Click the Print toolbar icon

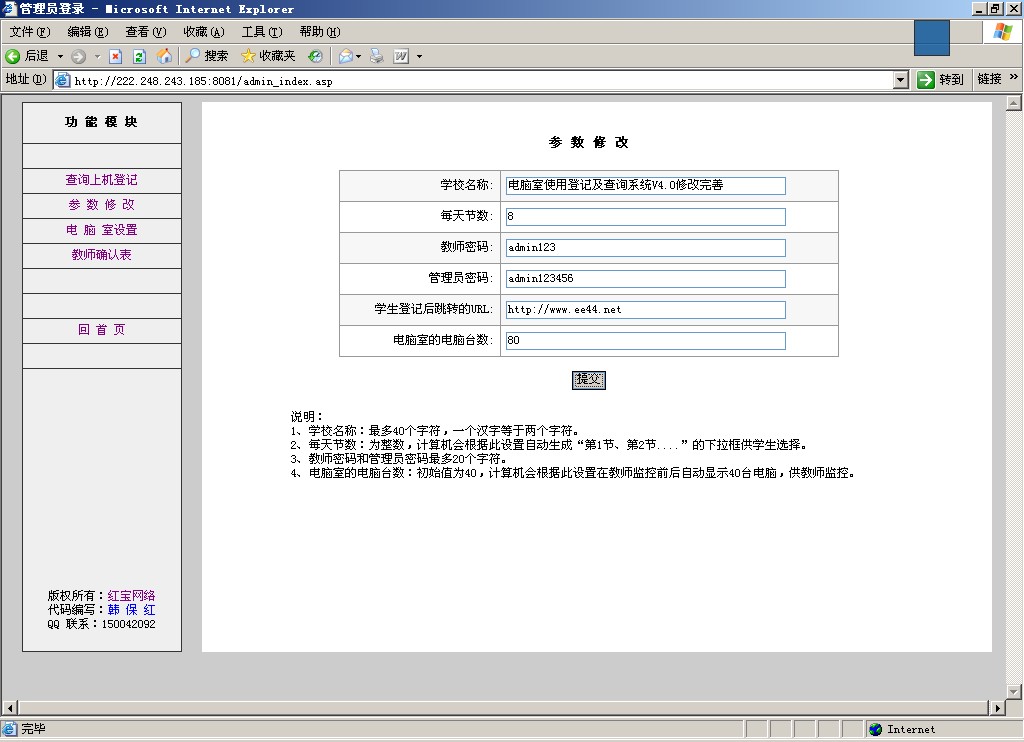click(377, 56)
